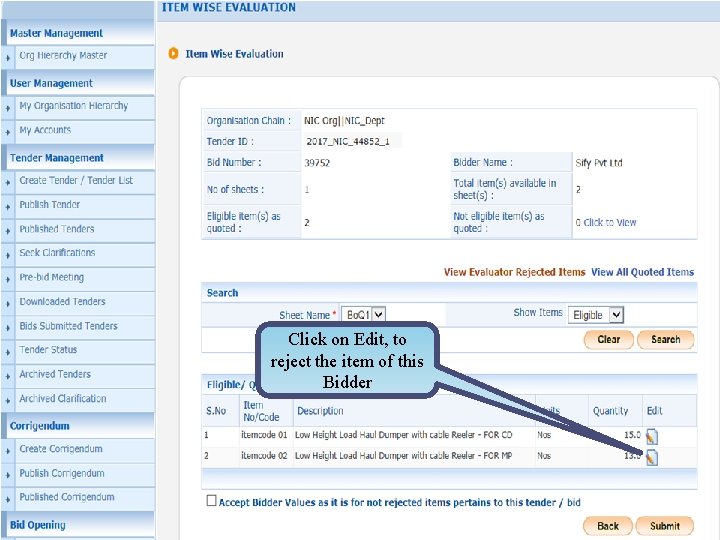
Task: Click arrow icon beside My Accounts
Action: [8, 133]
